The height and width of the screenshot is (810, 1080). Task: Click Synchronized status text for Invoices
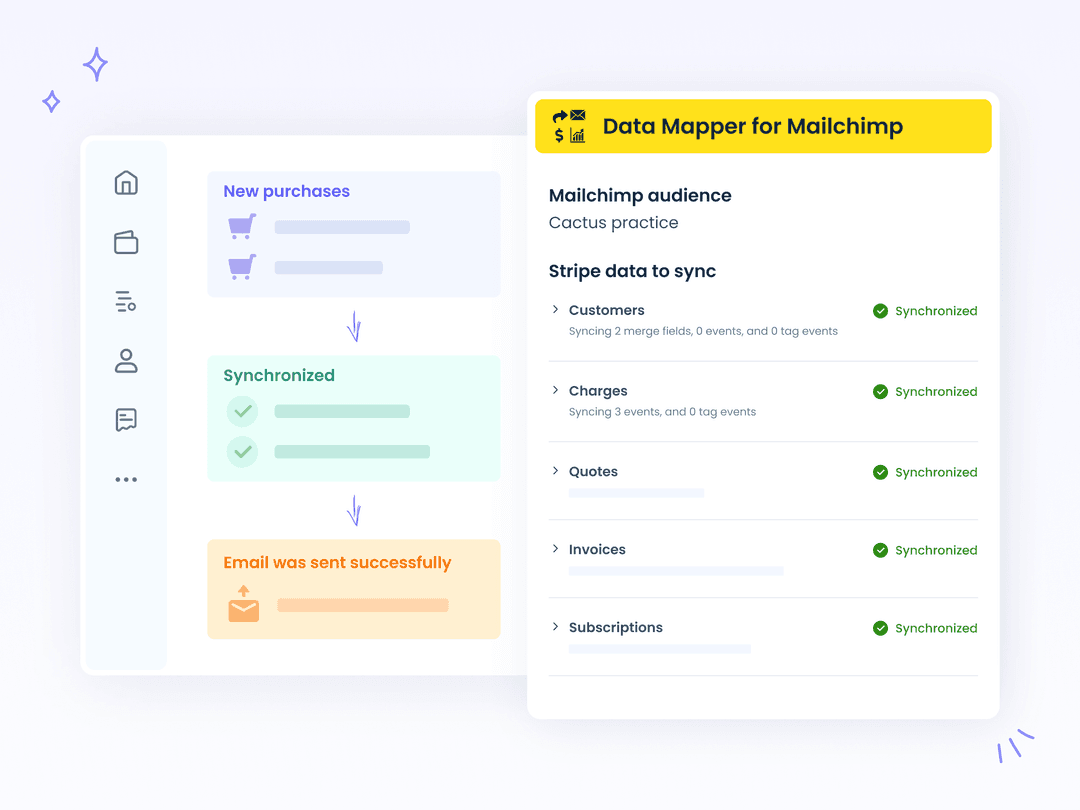point(936,550)
